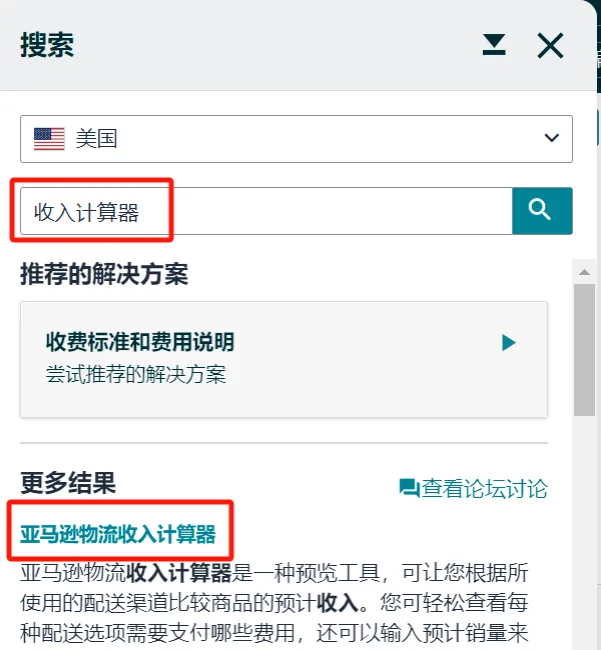
Task: Select the 美国 text in country selector
Action: [96, 138]
